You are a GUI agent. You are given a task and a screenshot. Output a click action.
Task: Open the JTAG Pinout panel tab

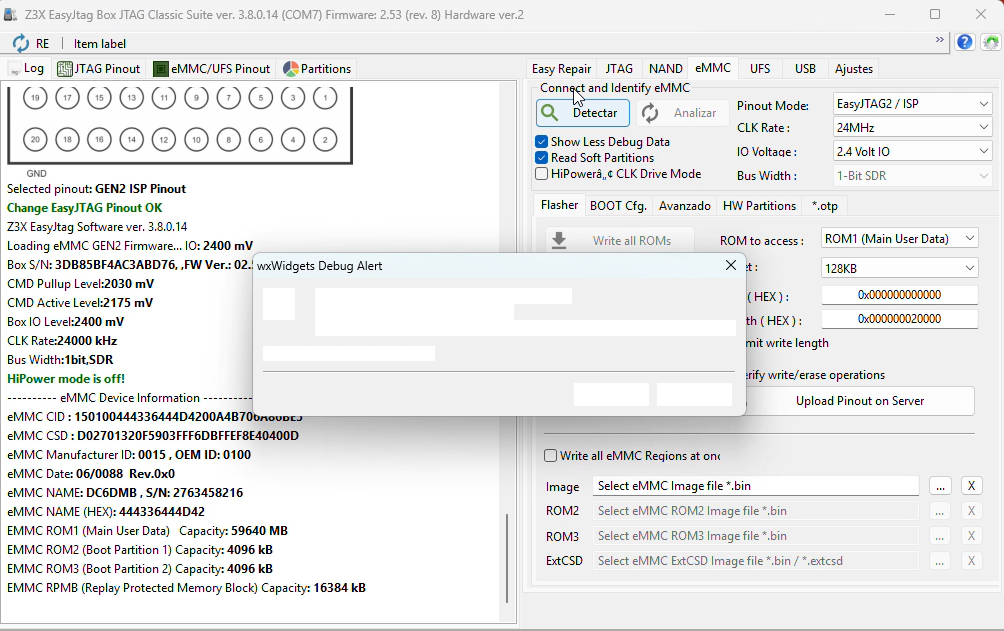pyautogui.click(x=99, y=69)
